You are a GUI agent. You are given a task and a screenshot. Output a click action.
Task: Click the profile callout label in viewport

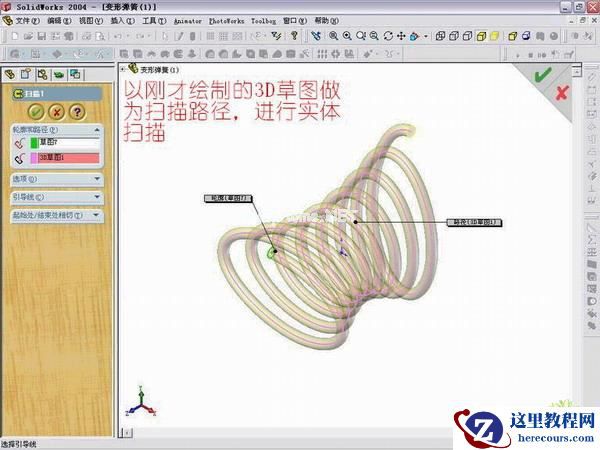coord(228,198)
